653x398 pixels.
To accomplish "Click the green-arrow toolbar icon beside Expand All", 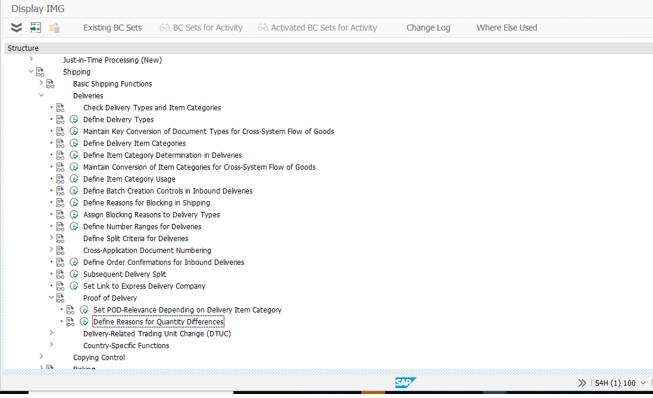I will coord(35,28).
